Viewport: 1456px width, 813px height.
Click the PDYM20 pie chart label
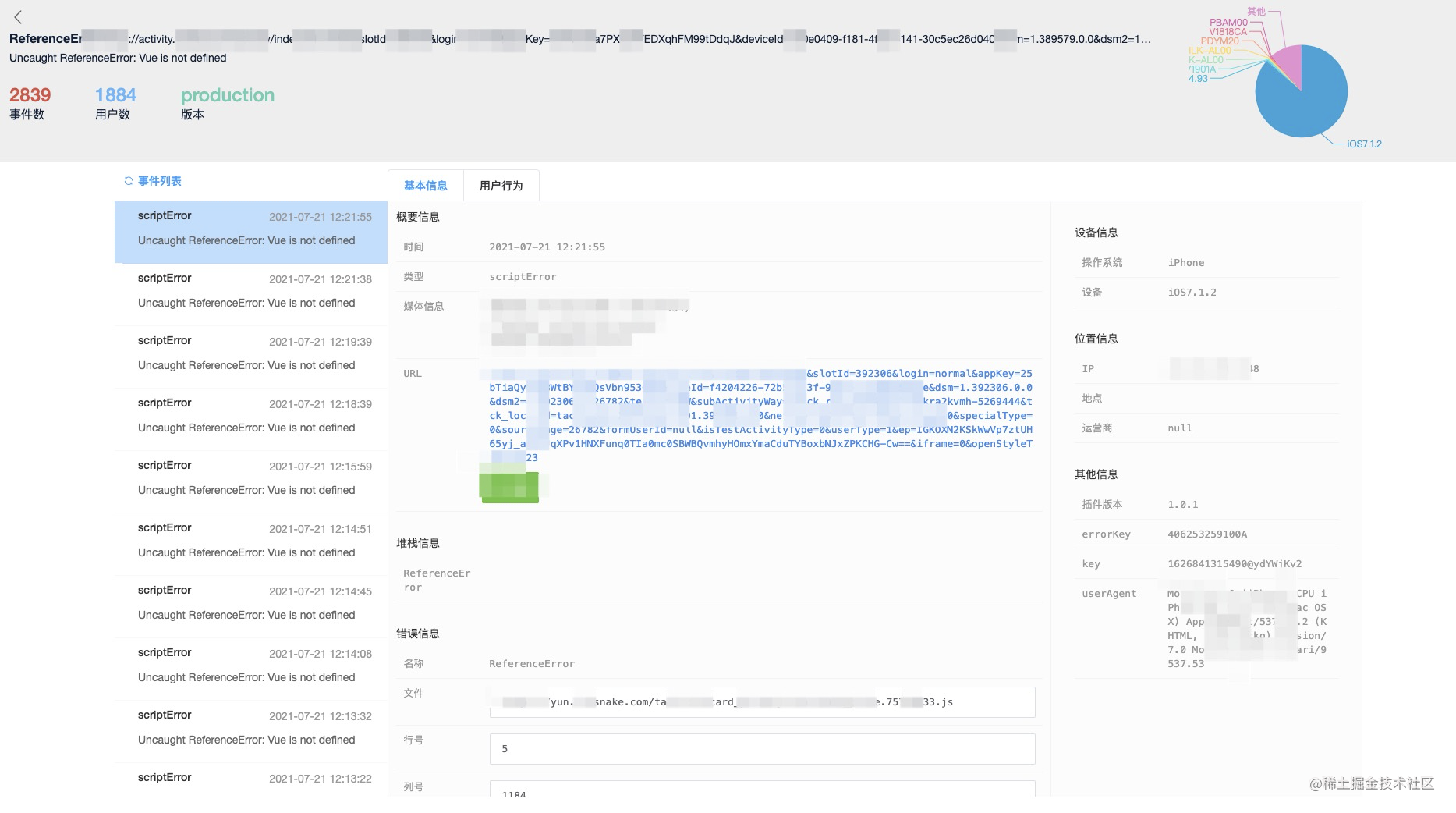click(x=1220, y=41)
